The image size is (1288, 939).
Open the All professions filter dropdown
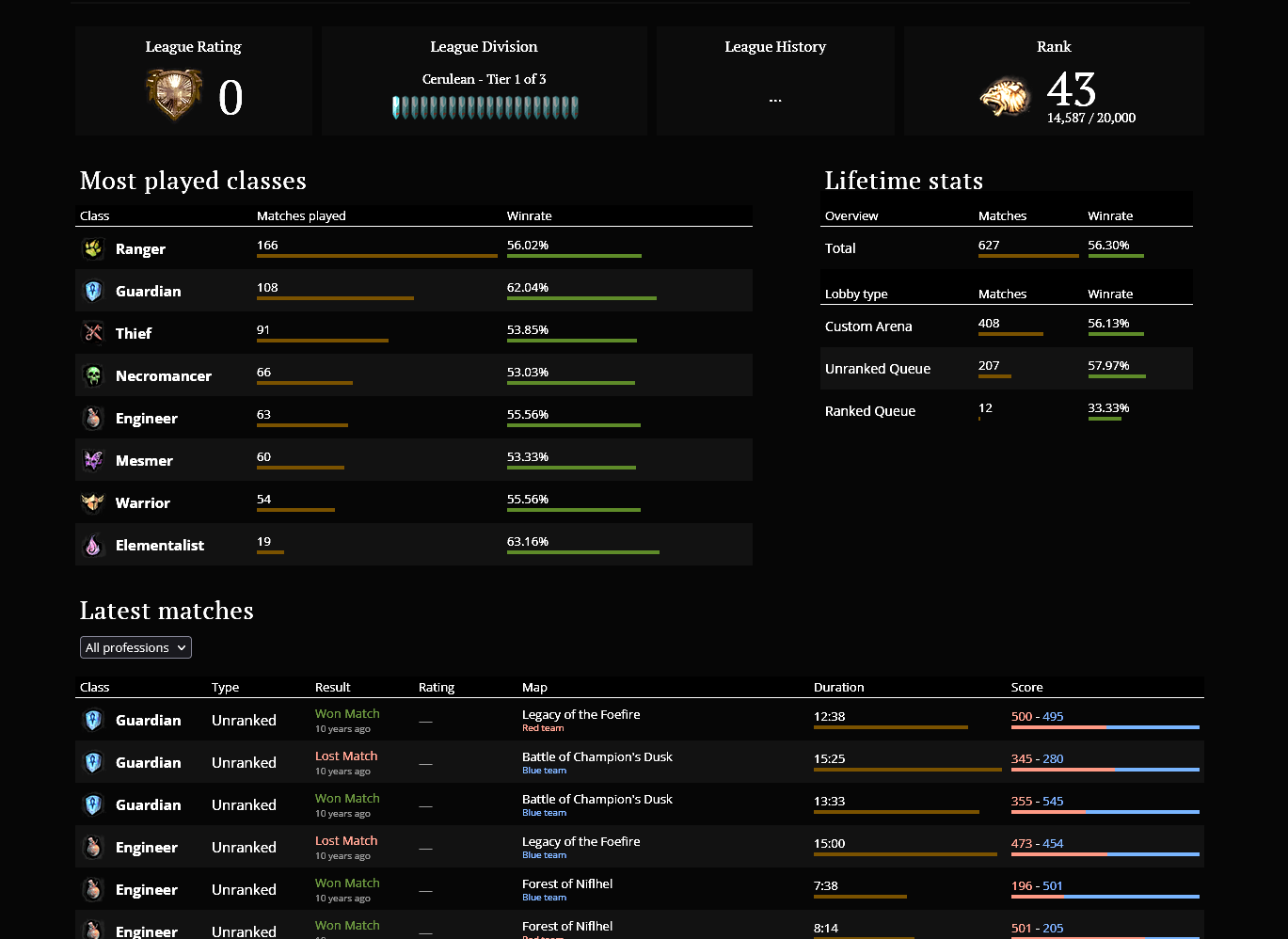(135, 647)
